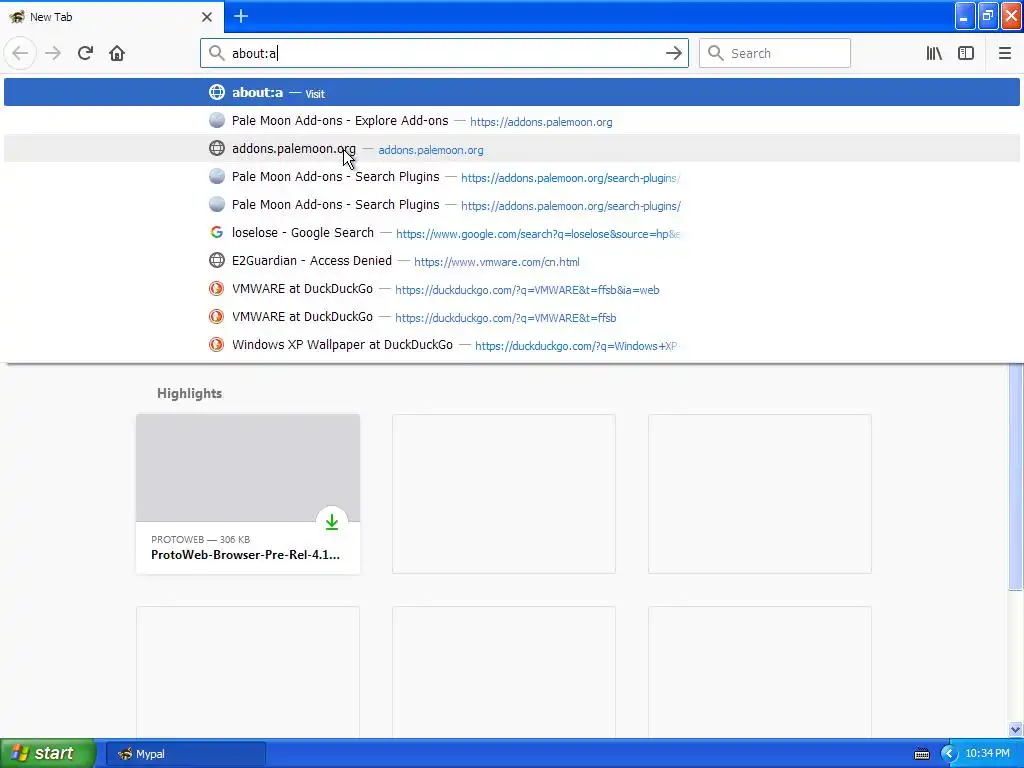1024x768 pixels.
Task: Go back using the back arrow button
Action: (x=20, y=53)
